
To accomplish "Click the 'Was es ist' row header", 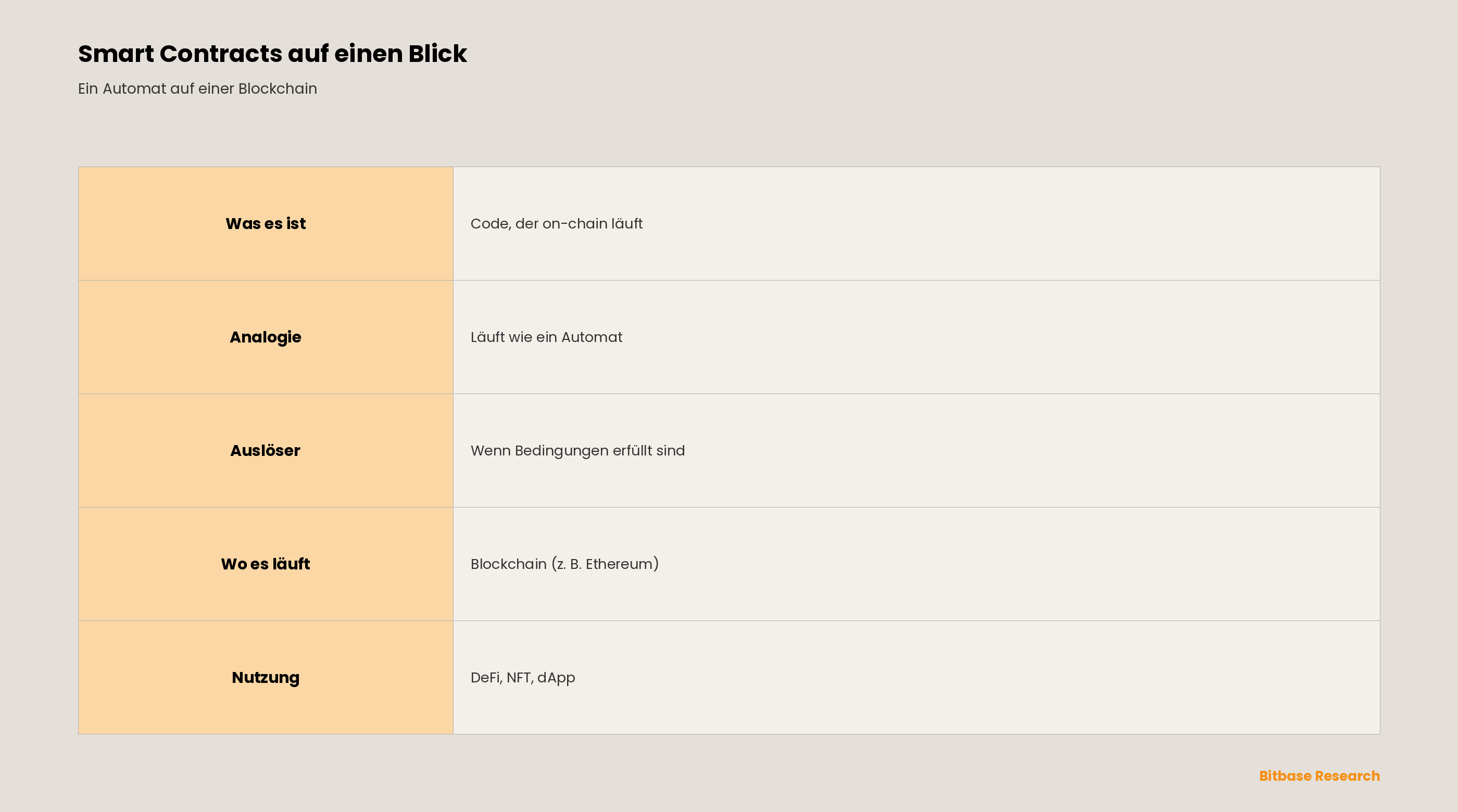I will pos(266,223).
